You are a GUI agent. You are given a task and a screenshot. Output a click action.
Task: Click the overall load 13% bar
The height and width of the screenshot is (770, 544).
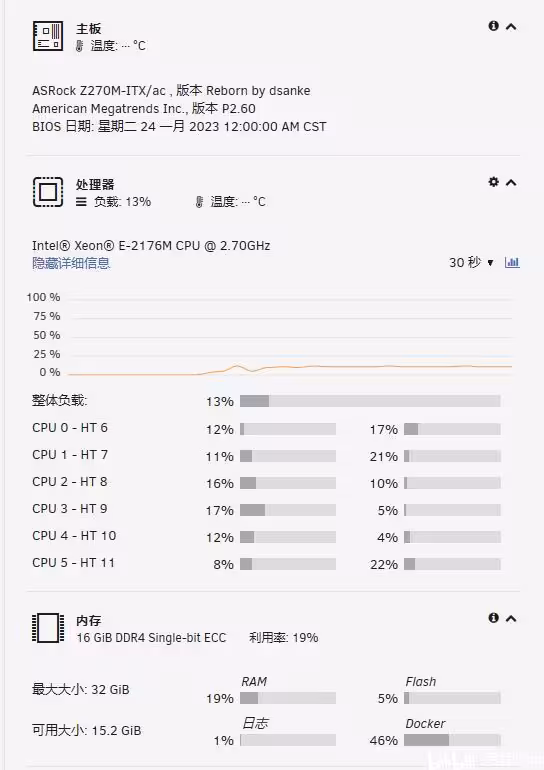[x=370, y=401]
